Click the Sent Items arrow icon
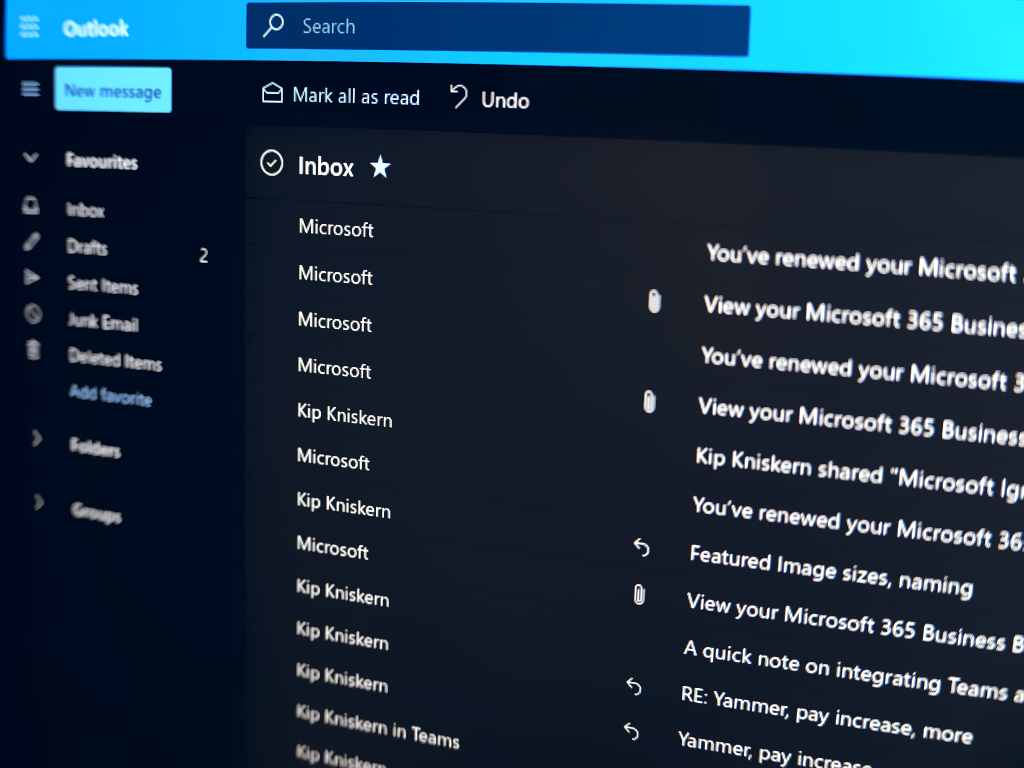 pos(31,277)
